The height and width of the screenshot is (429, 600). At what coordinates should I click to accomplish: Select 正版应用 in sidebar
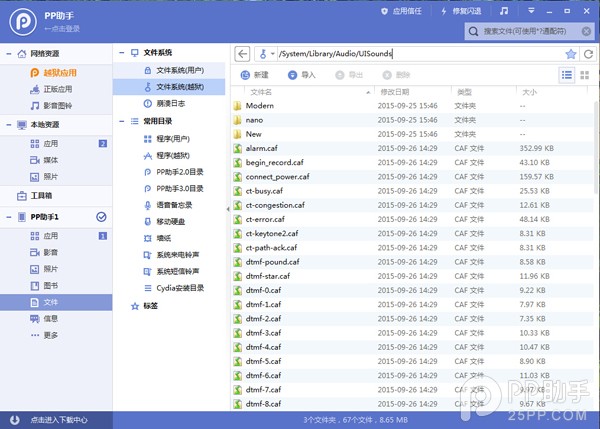click(56, 89)
